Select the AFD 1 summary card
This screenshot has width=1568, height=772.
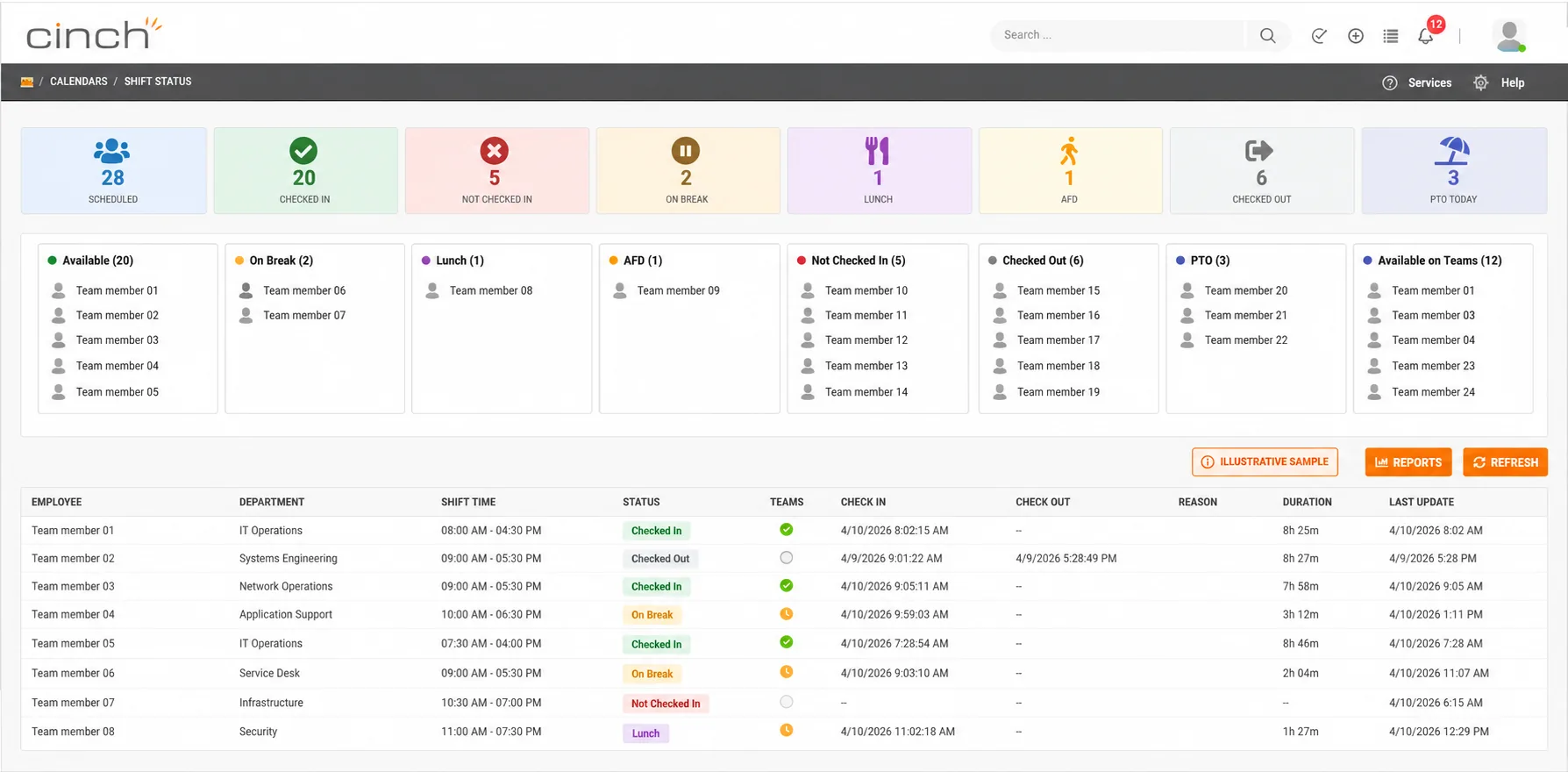tap(1070, 171)
